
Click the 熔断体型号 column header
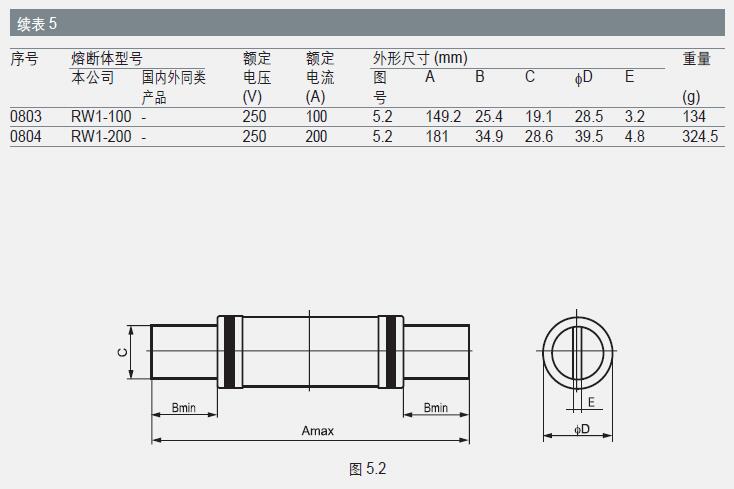coord(106,59)
